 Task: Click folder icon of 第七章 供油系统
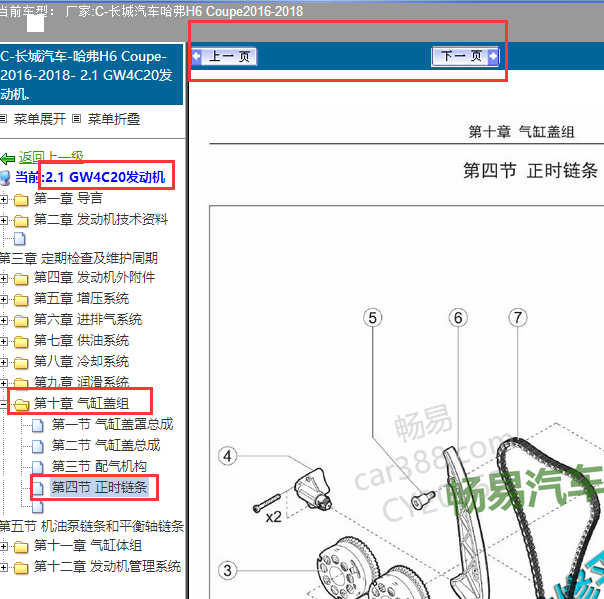click(x=21, y=342)
